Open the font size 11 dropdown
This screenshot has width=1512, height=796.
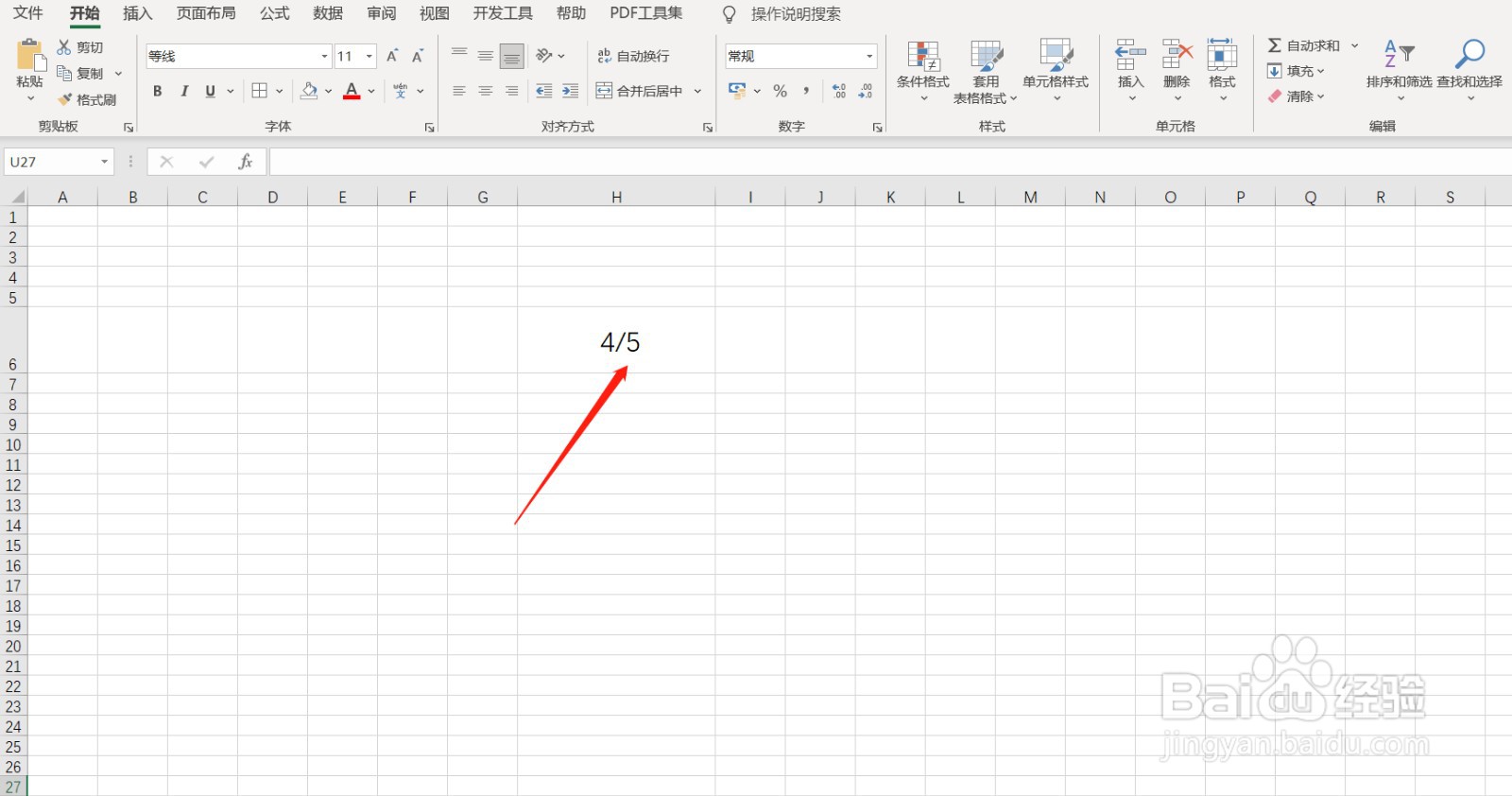click(369, 56)
